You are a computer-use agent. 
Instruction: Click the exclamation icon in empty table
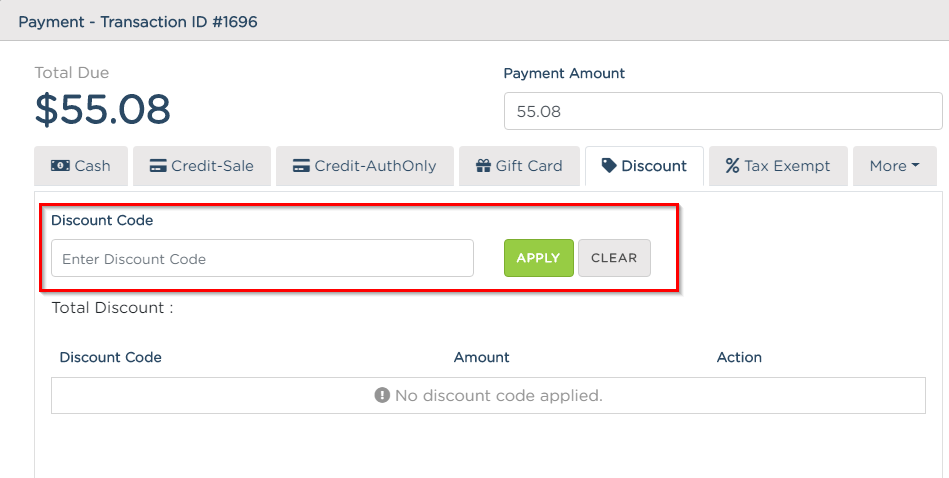click(x=382, y=395)
